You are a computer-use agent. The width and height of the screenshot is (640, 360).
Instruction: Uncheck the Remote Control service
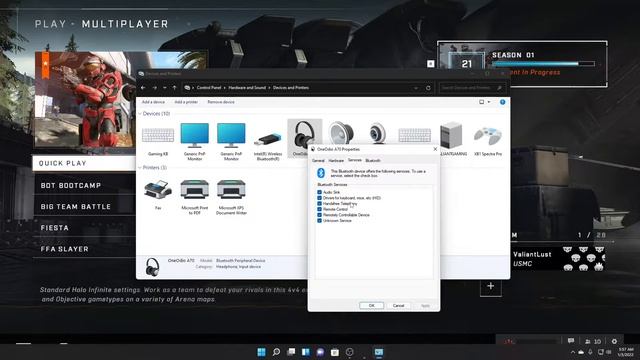[x=320, y=209]
